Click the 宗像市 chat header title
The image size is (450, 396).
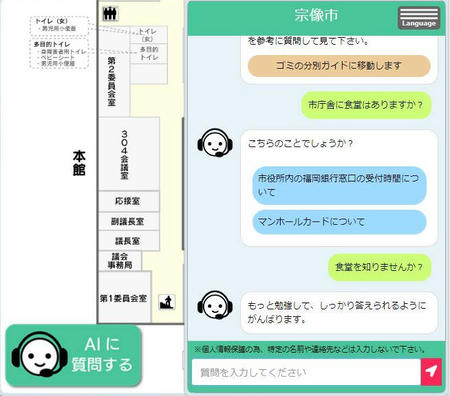pyautogui.click(x=316, y=15)
